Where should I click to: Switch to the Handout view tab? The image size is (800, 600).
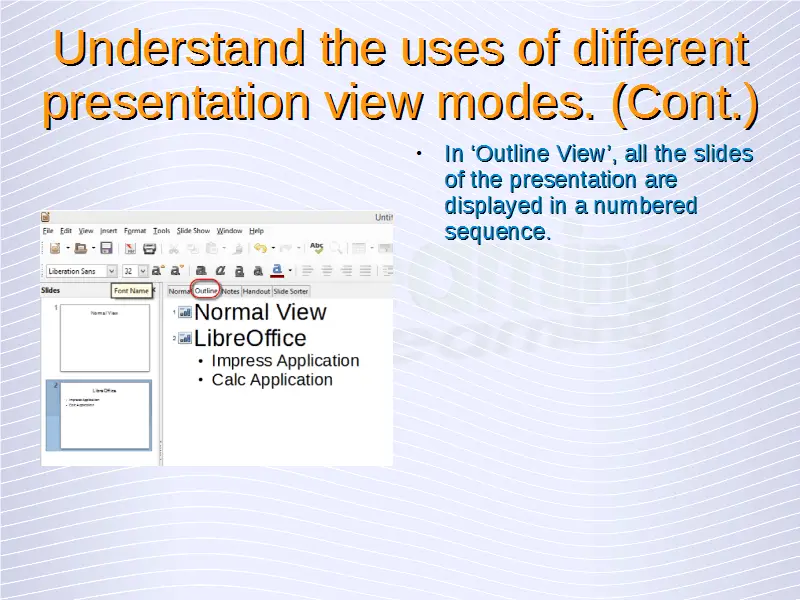257,291
